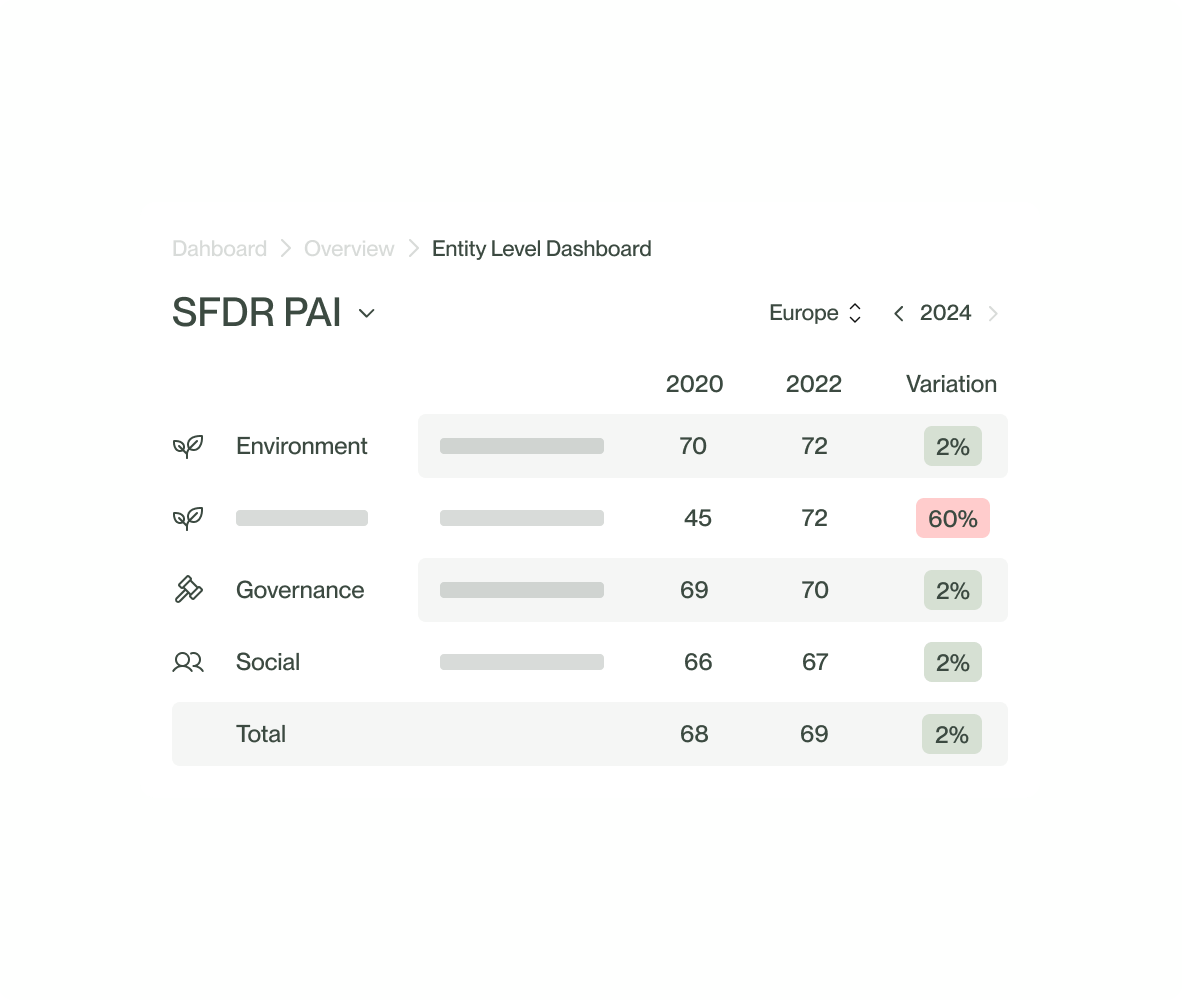Open the Europe region selector
The width and height of the screenshot is (1184, 1000).
tap(815, 313)
